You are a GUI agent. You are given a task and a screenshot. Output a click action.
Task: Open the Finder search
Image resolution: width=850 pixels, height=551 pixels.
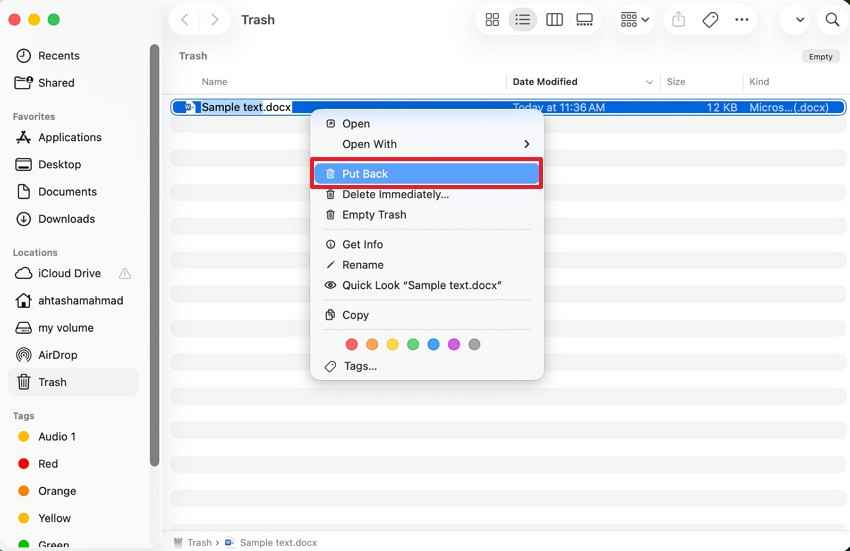click(832, 20)
